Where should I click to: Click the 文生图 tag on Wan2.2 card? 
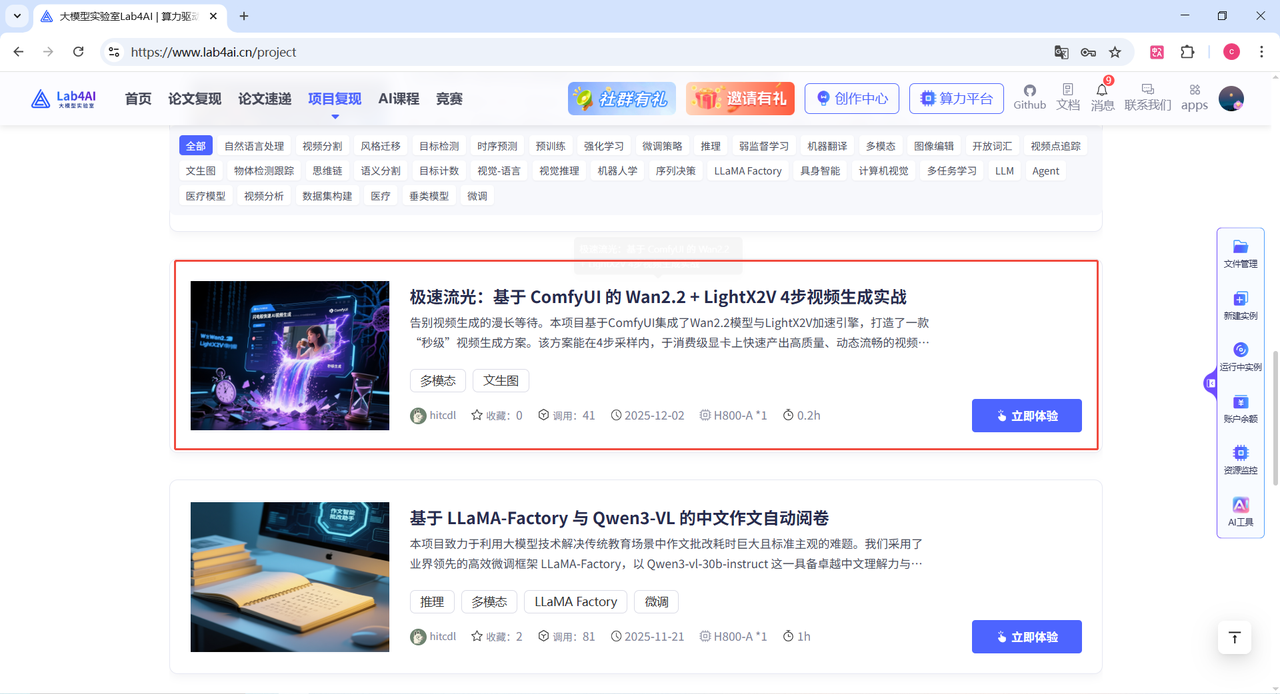pos(501,381)
